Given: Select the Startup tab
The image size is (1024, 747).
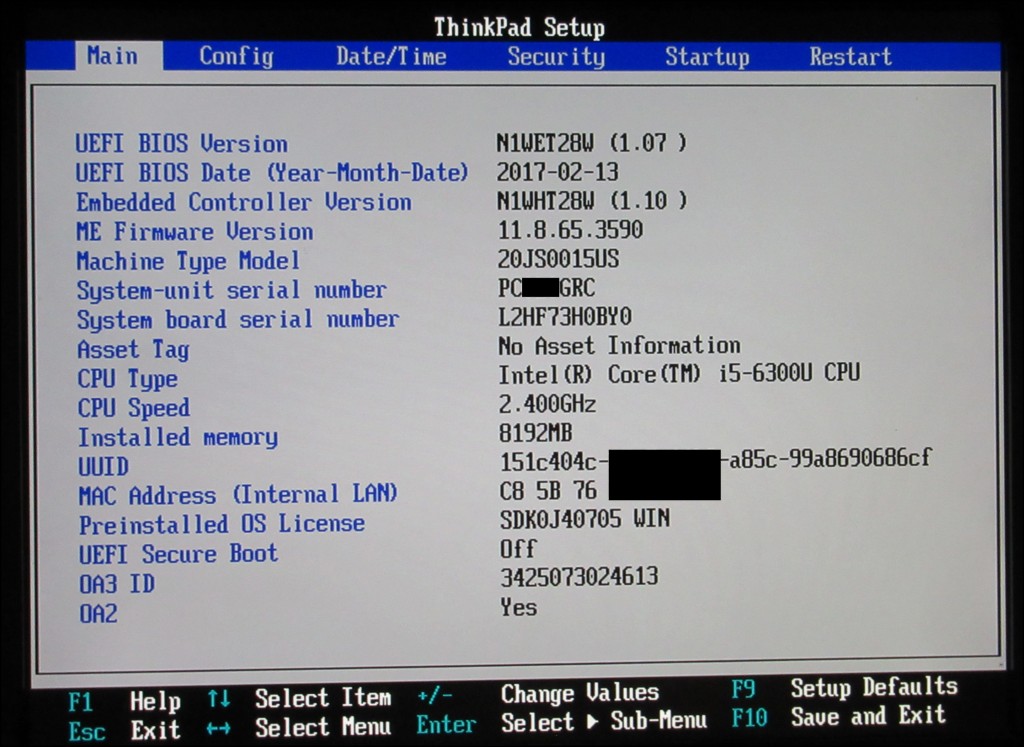Looking at the screenshot, I should (x=707, y=56).
